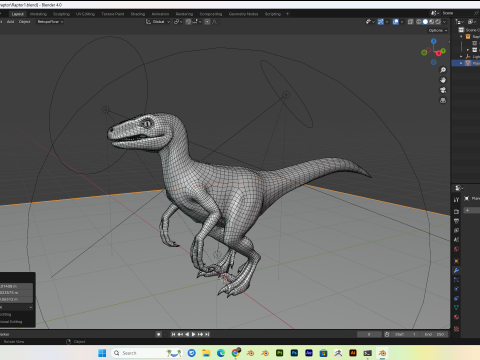Open the Rendering workspace tab
This screenshot has width=480, height=360.
point(184,14)
